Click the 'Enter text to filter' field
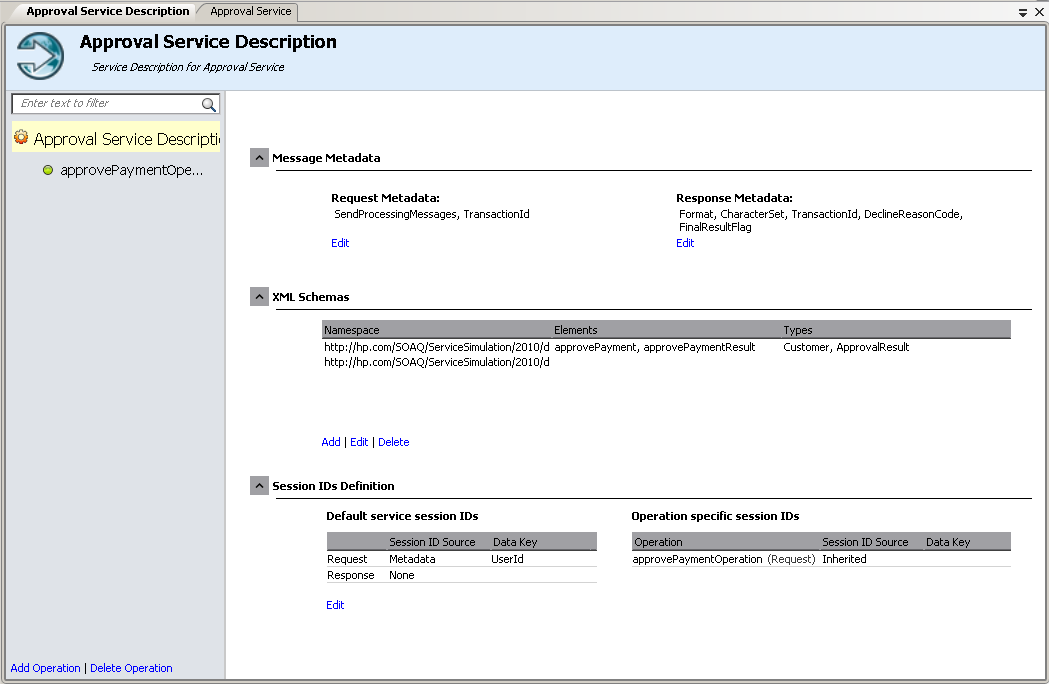Screen dimensions: 1049x684 pyautogui.click(x=105, y=104)
